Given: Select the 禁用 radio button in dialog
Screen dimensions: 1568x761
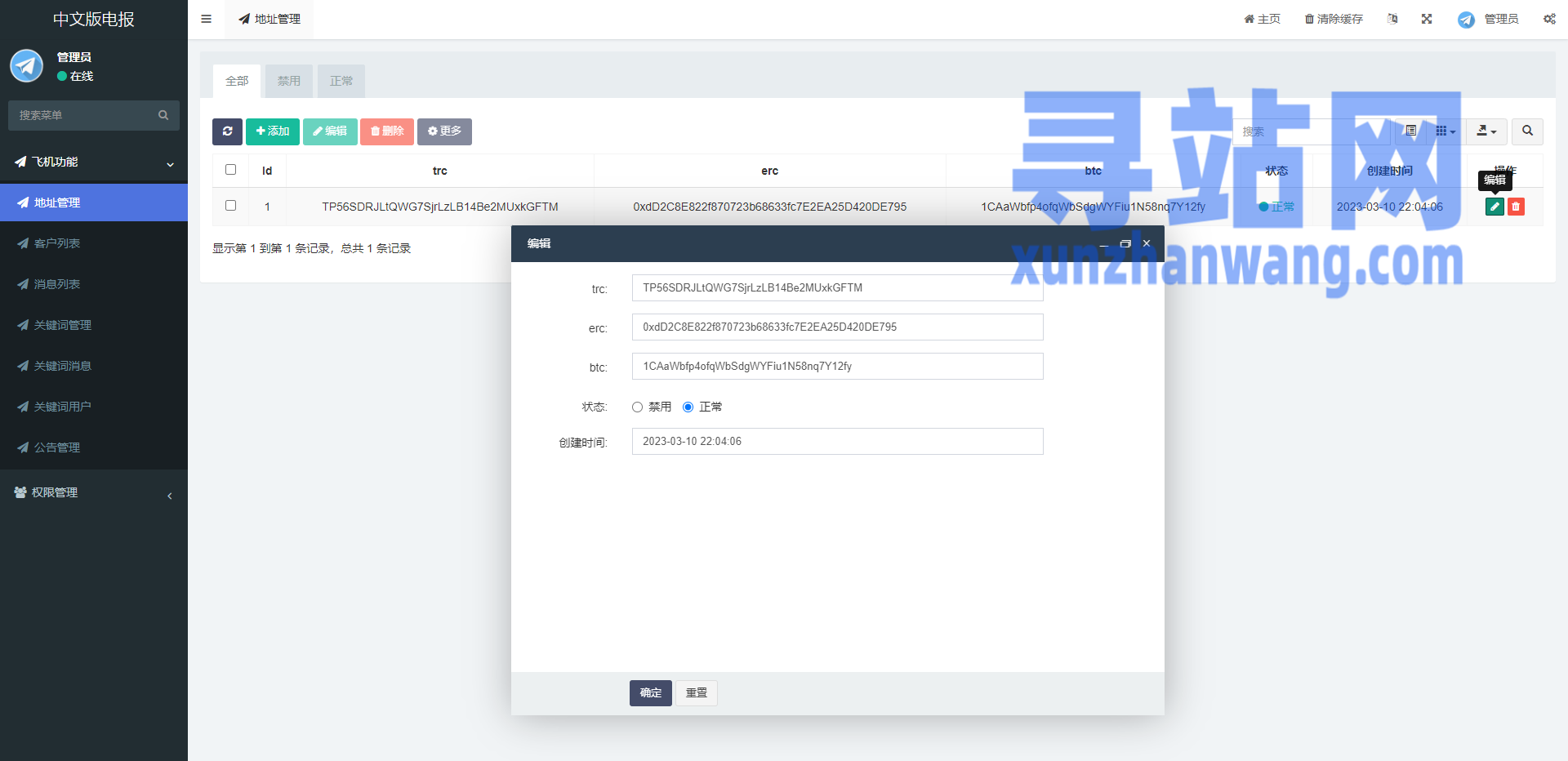Looking at the screenshot, I should pos(637,407).
